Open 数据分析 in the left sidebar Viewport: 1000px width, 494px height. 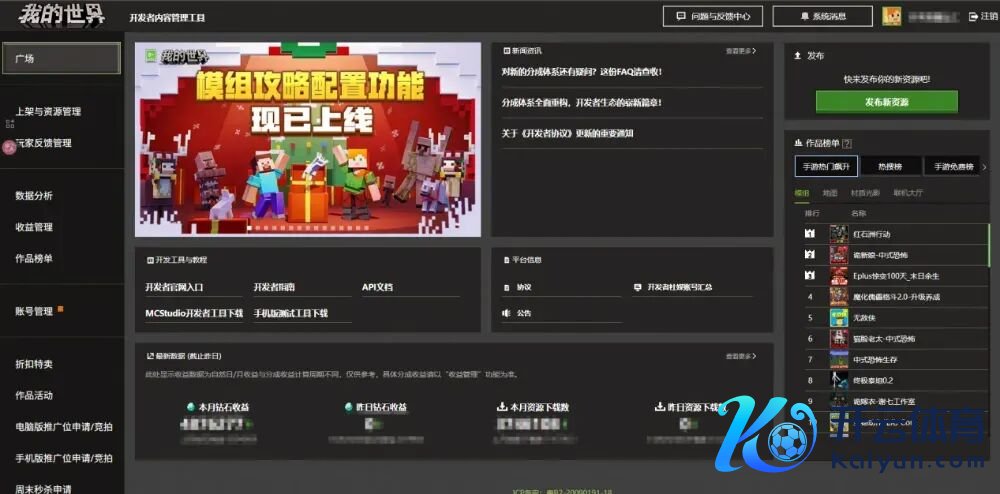pyautogui.click(x=34, y=196)
